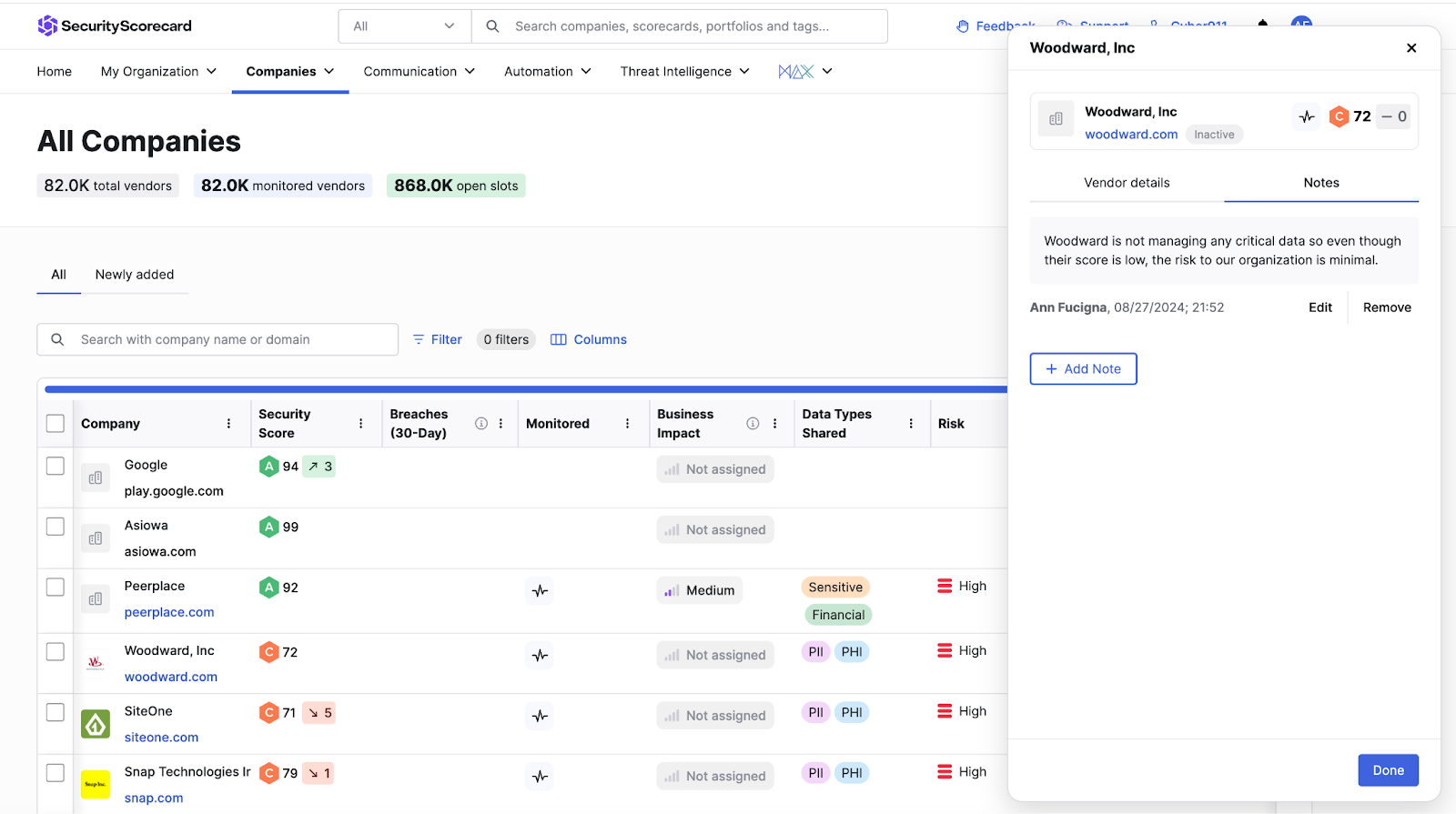
Task: Expand the Communication menu
Action: [x=420, y=71]
